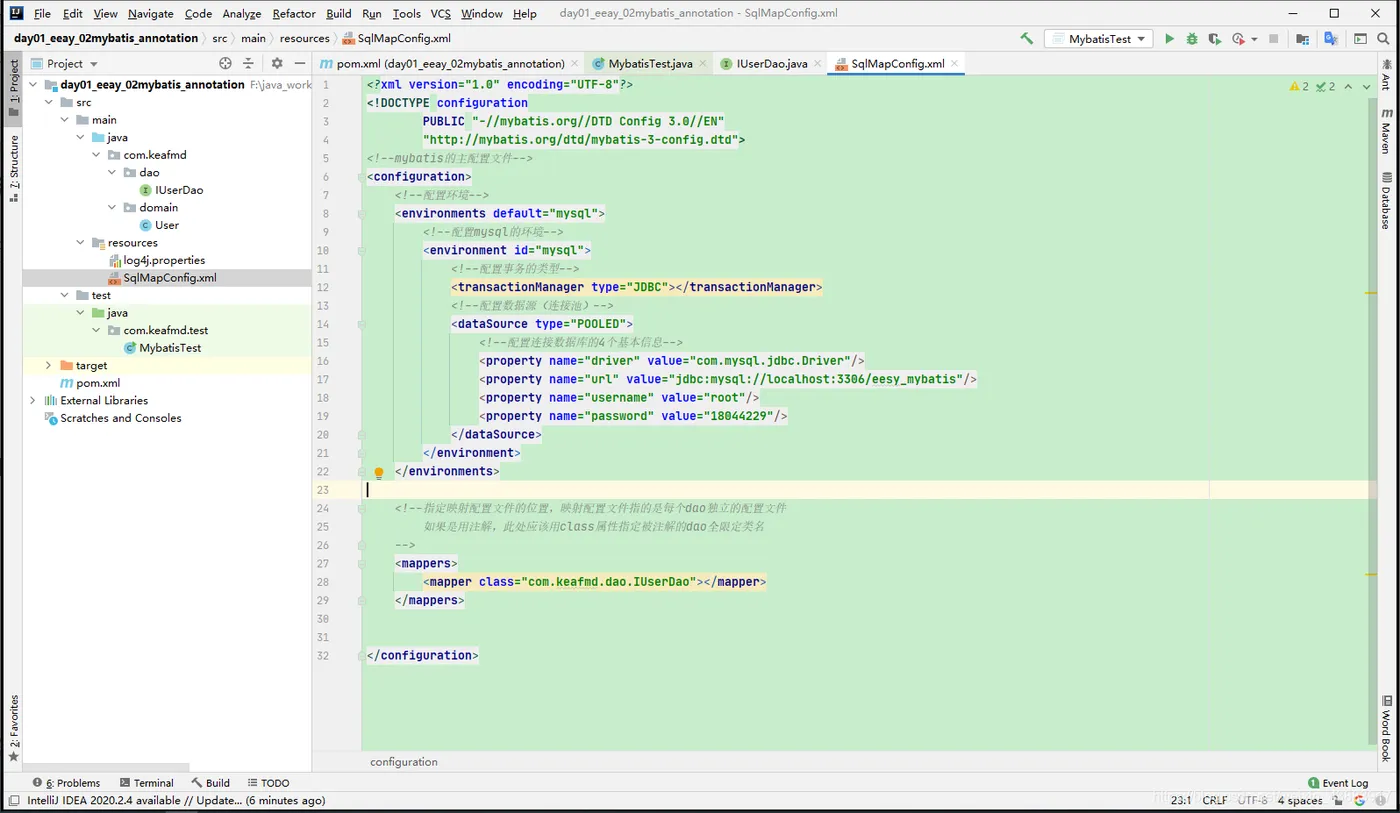Toggle the Maven tool window
This screenshot has width=1400, height=813.
1386,130
